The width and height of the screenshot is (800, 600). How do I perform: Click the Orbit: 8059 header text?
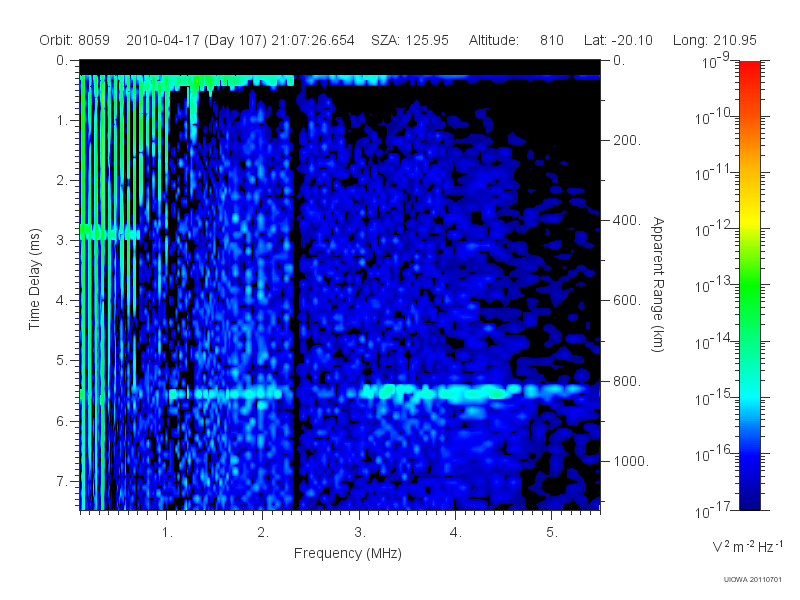click(x=74, y=40)
